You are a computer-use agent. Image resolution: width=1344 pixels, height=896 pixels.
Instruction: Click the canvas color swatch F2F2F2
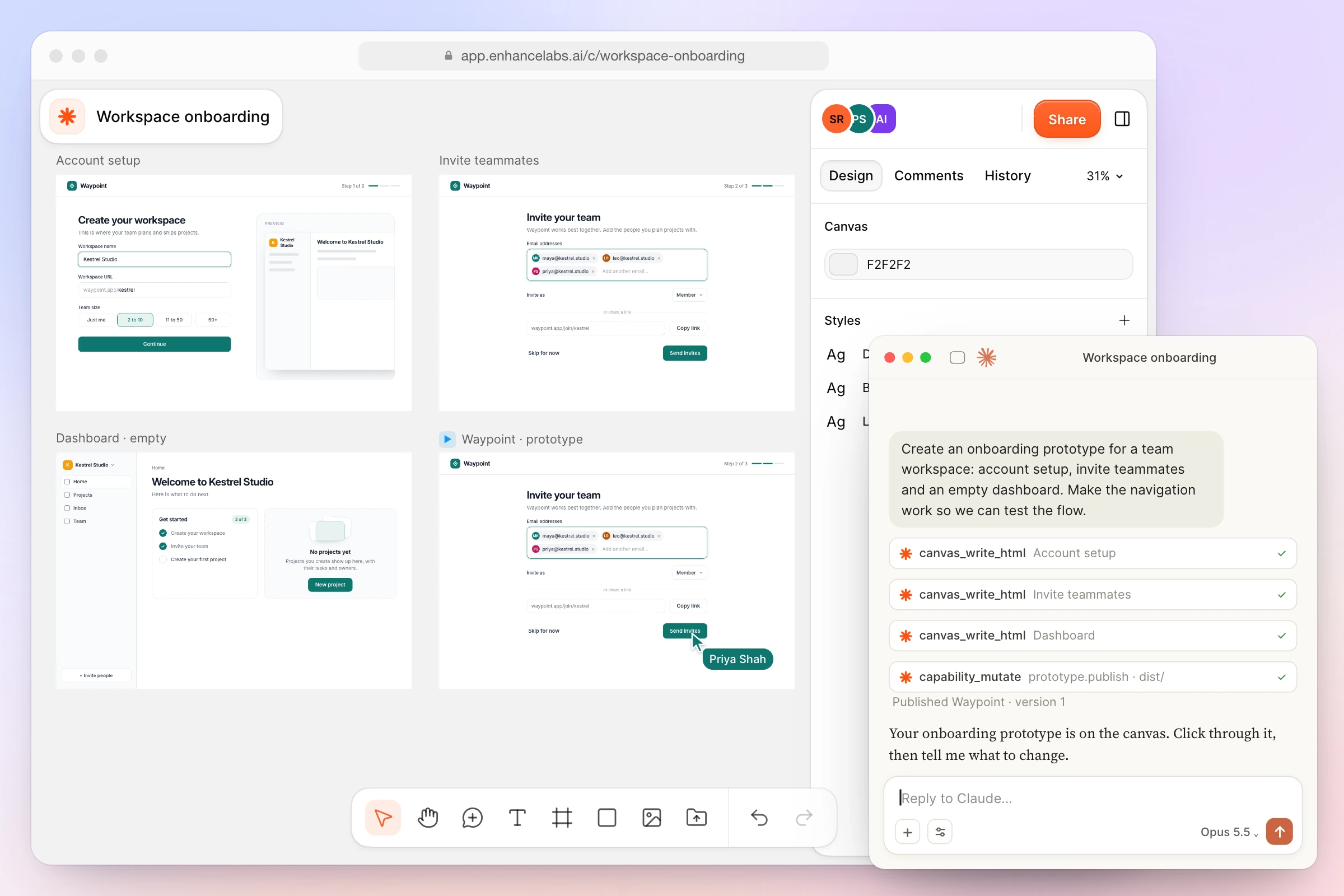tap(843, 264)
